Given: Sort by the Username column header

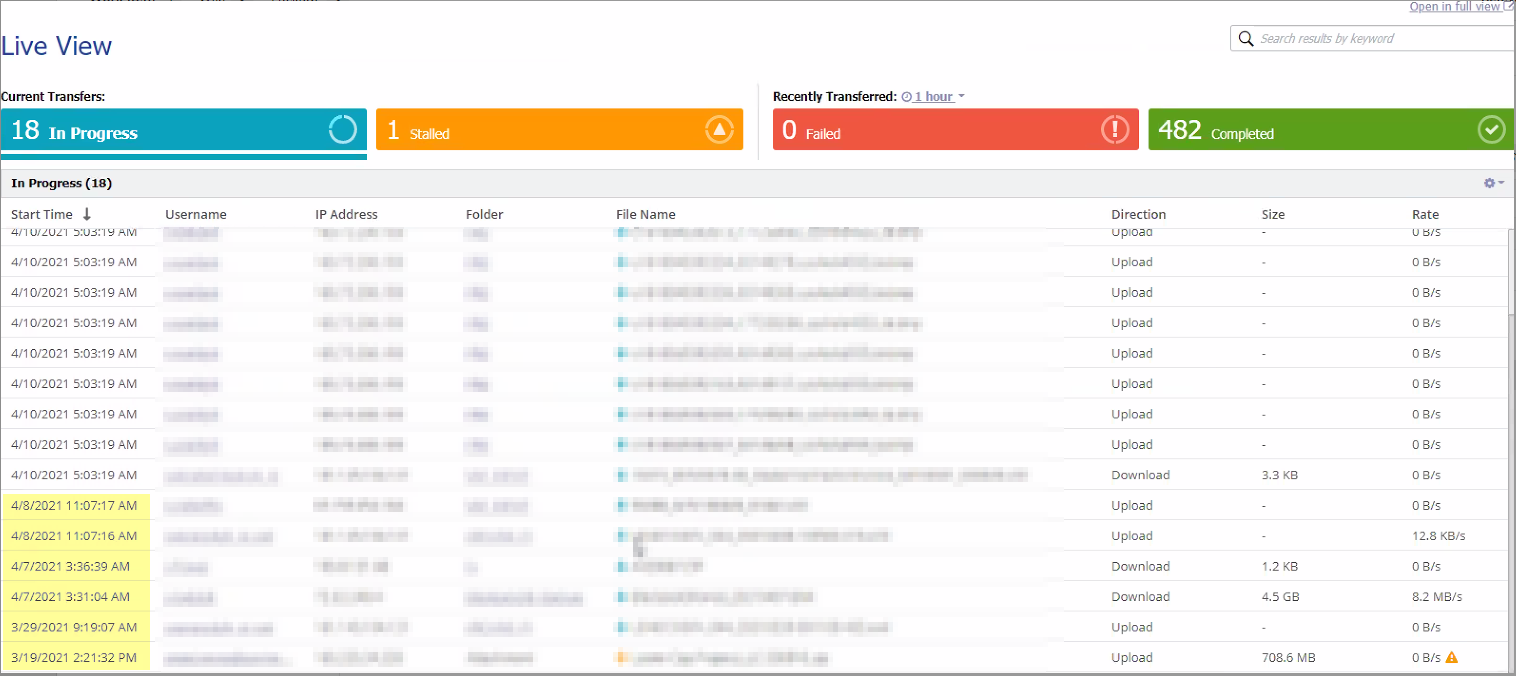Looking at the screenshot, I should [x=196, y=214].
